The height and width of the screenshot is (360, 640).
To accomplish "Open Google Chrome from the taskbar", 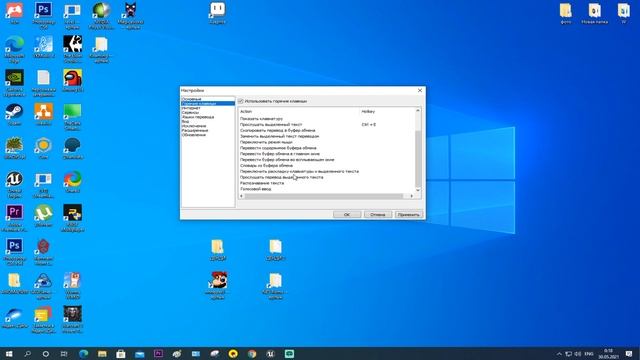I will tap(252, 353).
